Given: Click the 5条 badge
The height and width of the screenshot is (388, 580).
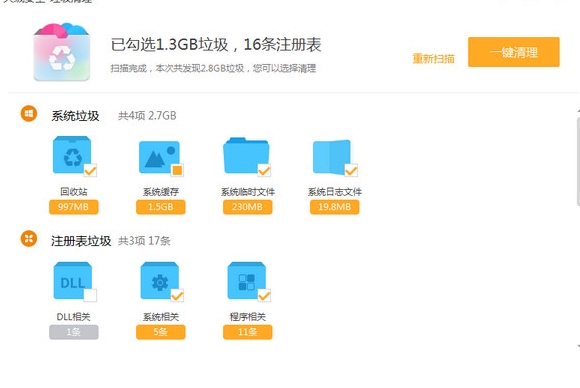Looking at the screenshot, I should tap(161, 332).
